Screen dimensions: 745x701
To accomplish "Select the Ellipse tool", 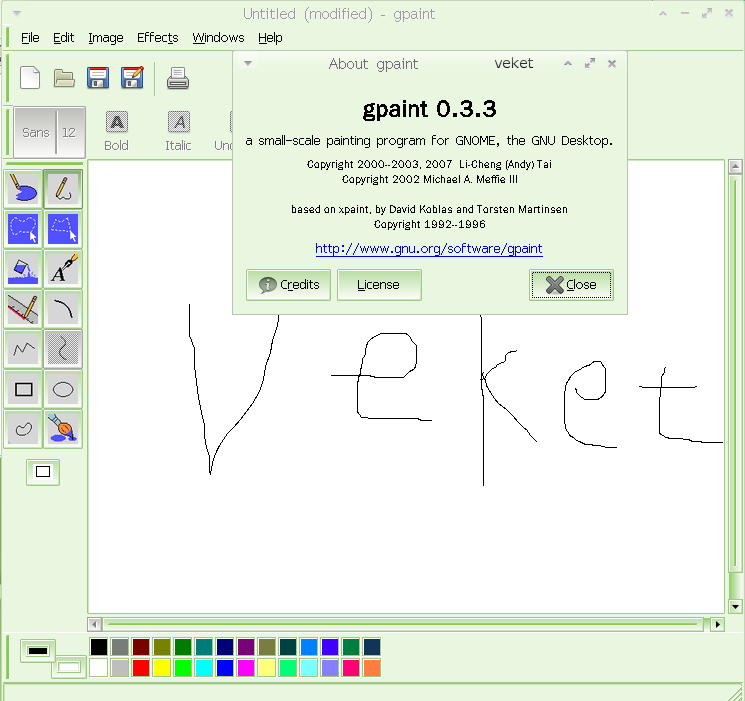I will [63, 389].
